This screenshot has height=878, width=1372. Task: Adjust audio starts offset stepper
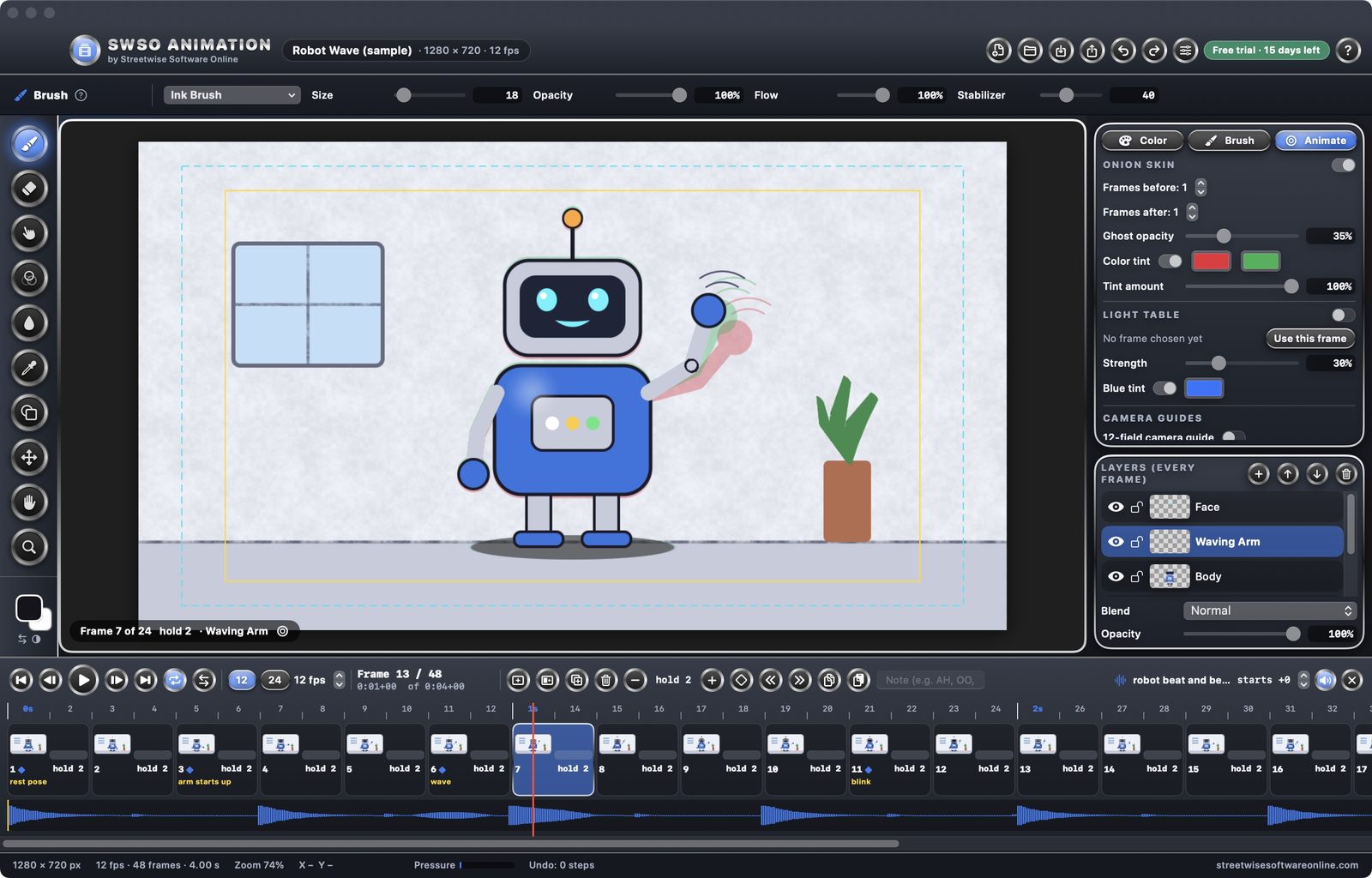[x=1303, y=680]
